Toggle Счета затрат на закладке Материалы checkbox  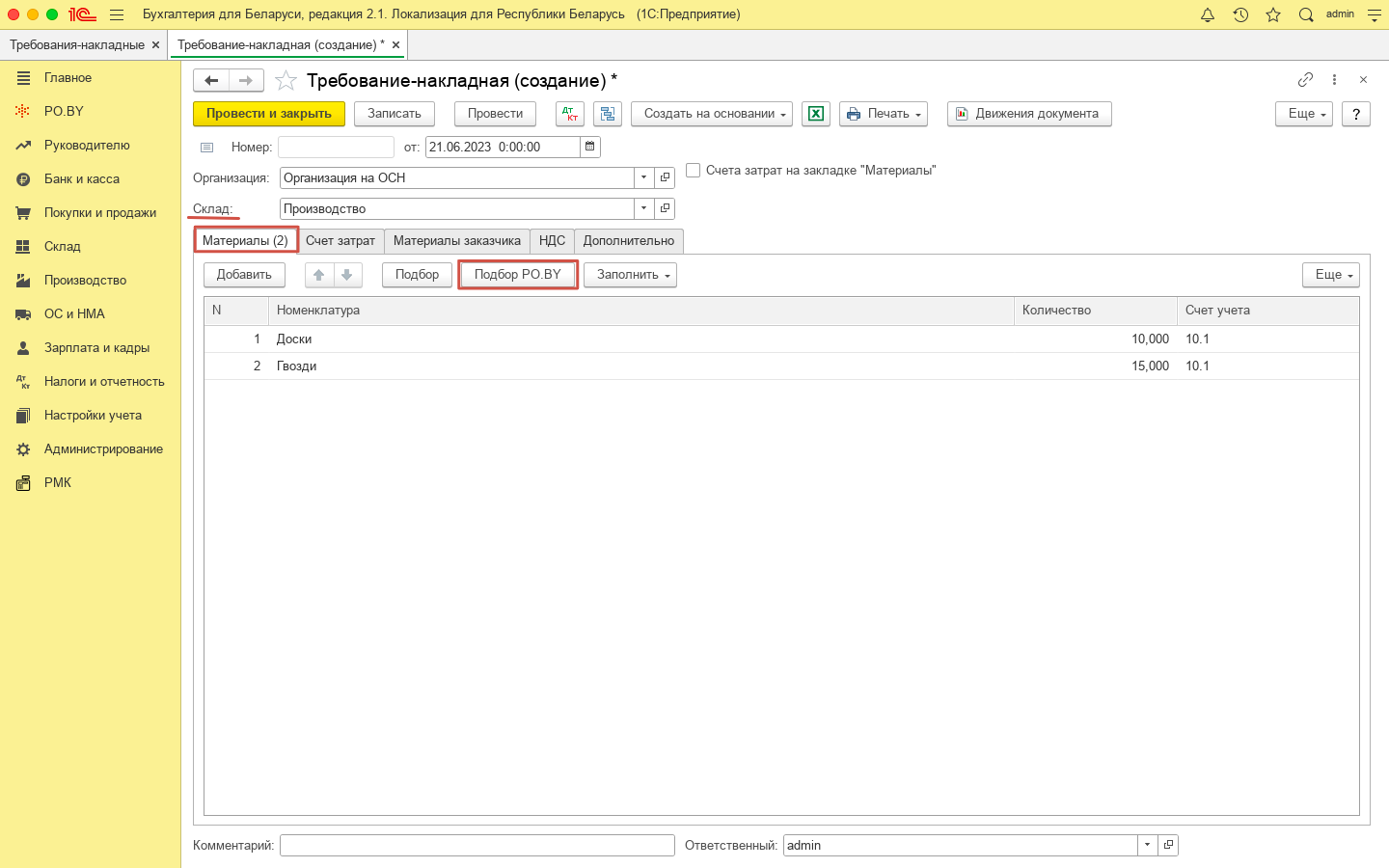click(693, 170)
